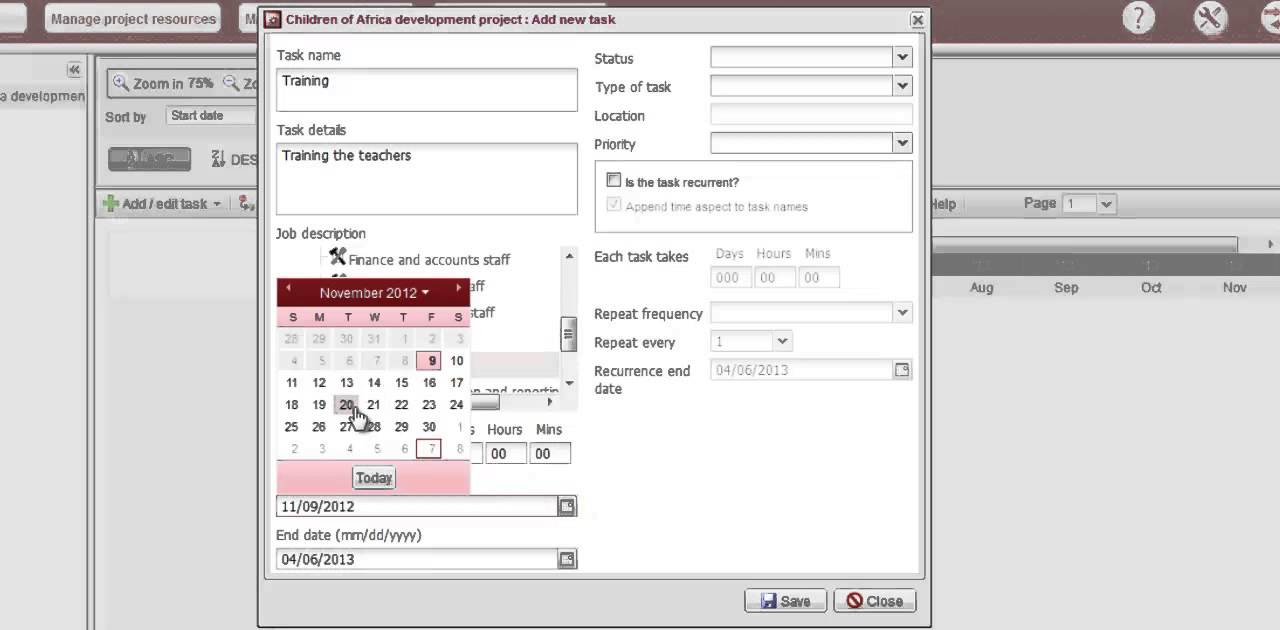This screenshot has width=1280, height=630.
Task: Click the Close button in dialog
Action: point(875,601)
